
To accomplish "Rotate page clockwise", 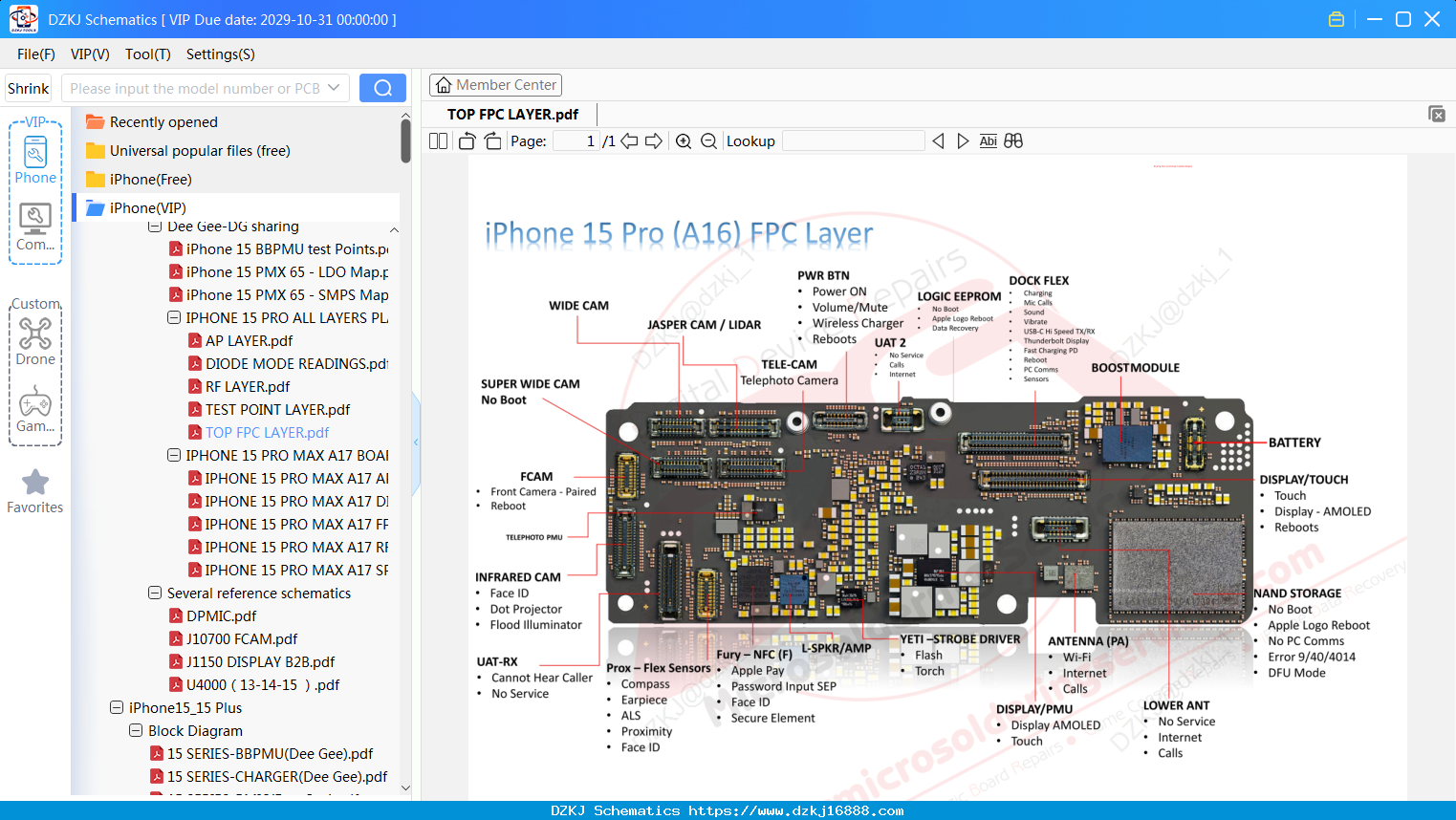I will [492, 140].
